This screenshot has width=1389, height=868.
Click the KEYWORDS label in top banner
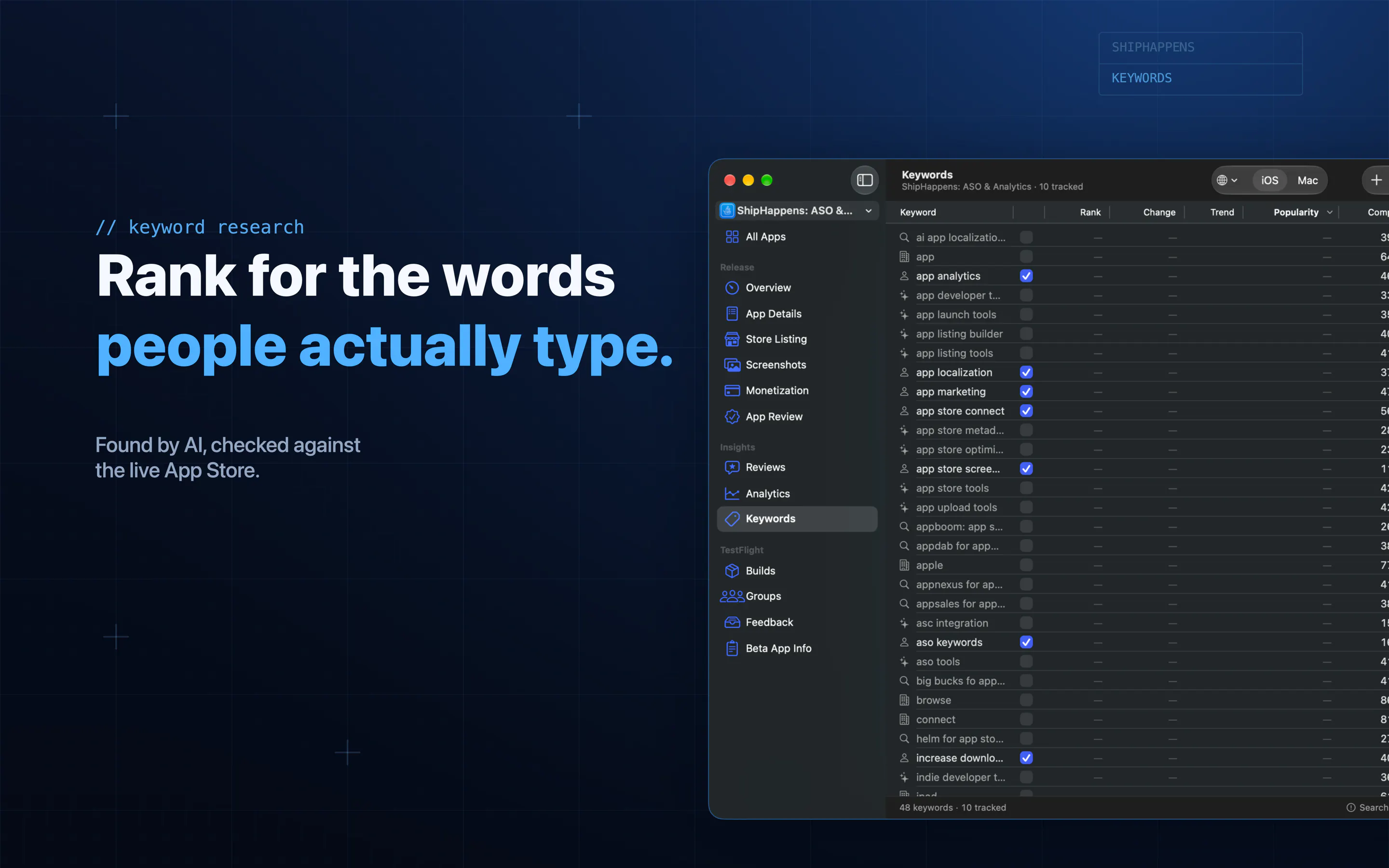point(1141,78)
